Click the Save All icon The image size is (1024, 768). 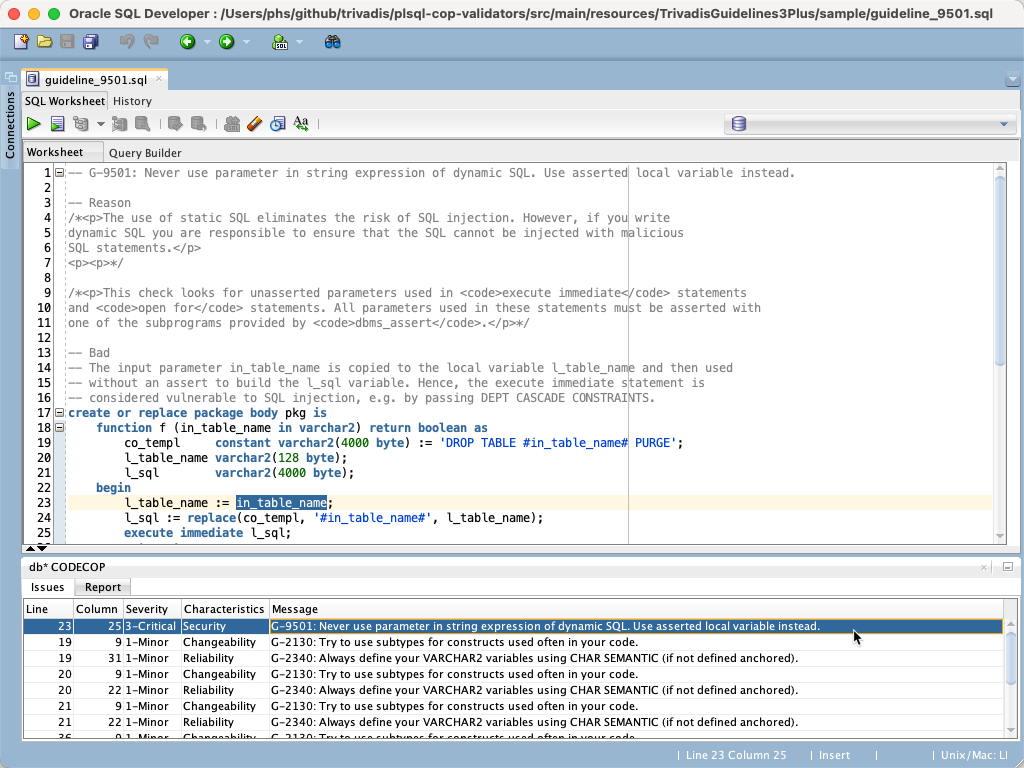point(90,42)
